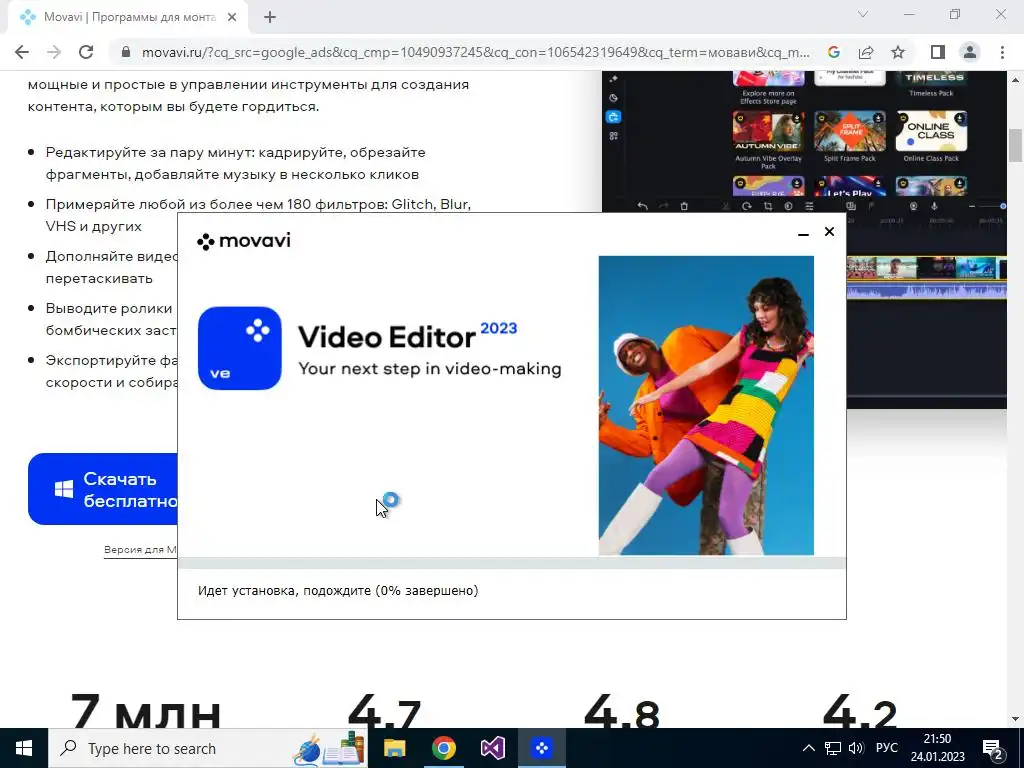Click the webcam record icon in editor preview
Viewport: 1024px width, 768px height.
tap(914, 206)
